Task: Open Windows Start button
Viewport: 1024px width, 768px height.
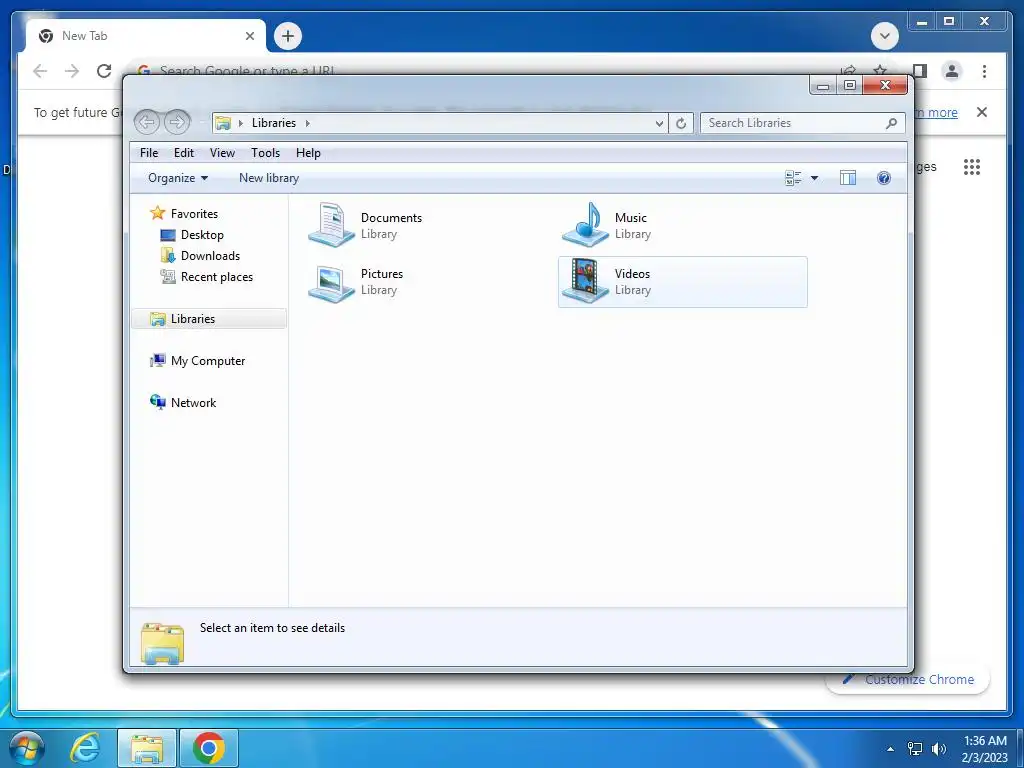Action: [27, 748]
